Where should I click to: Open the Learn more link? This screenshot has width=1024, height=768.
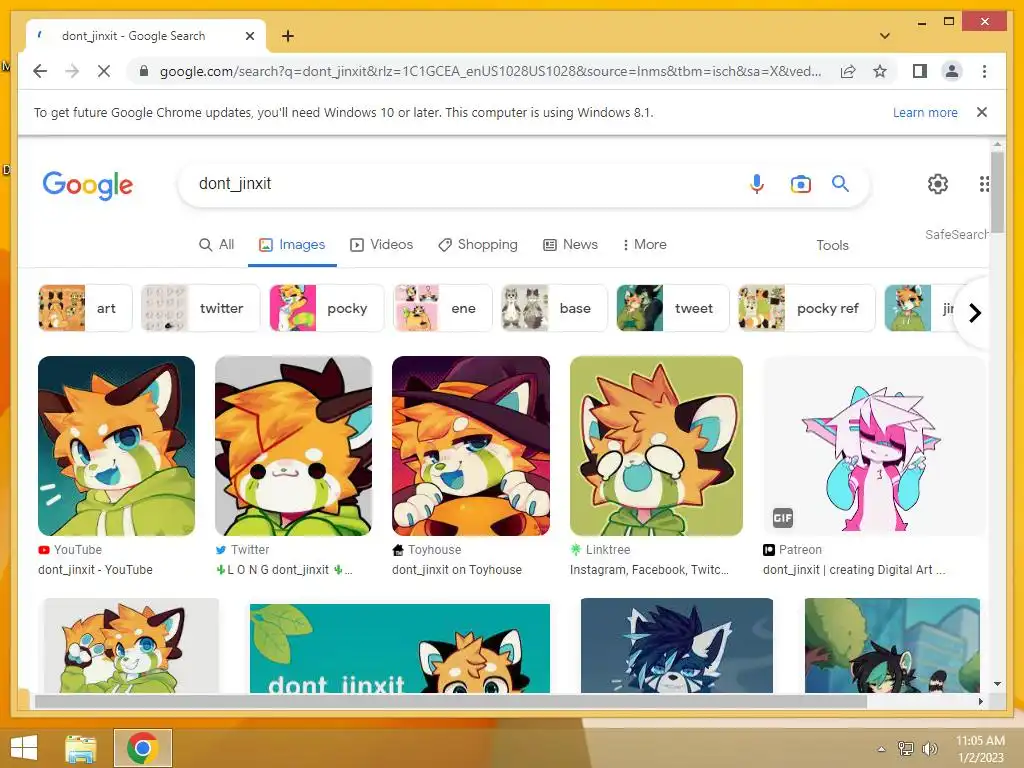pyautogui.click(x=925, y=112)
